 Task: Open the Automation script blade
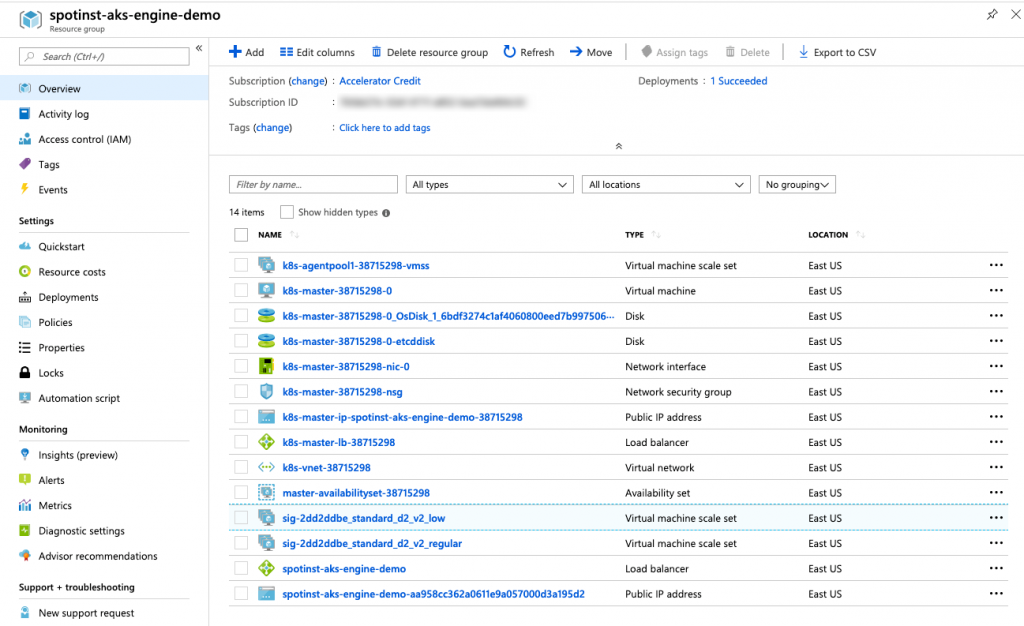(x=78, y=398)
